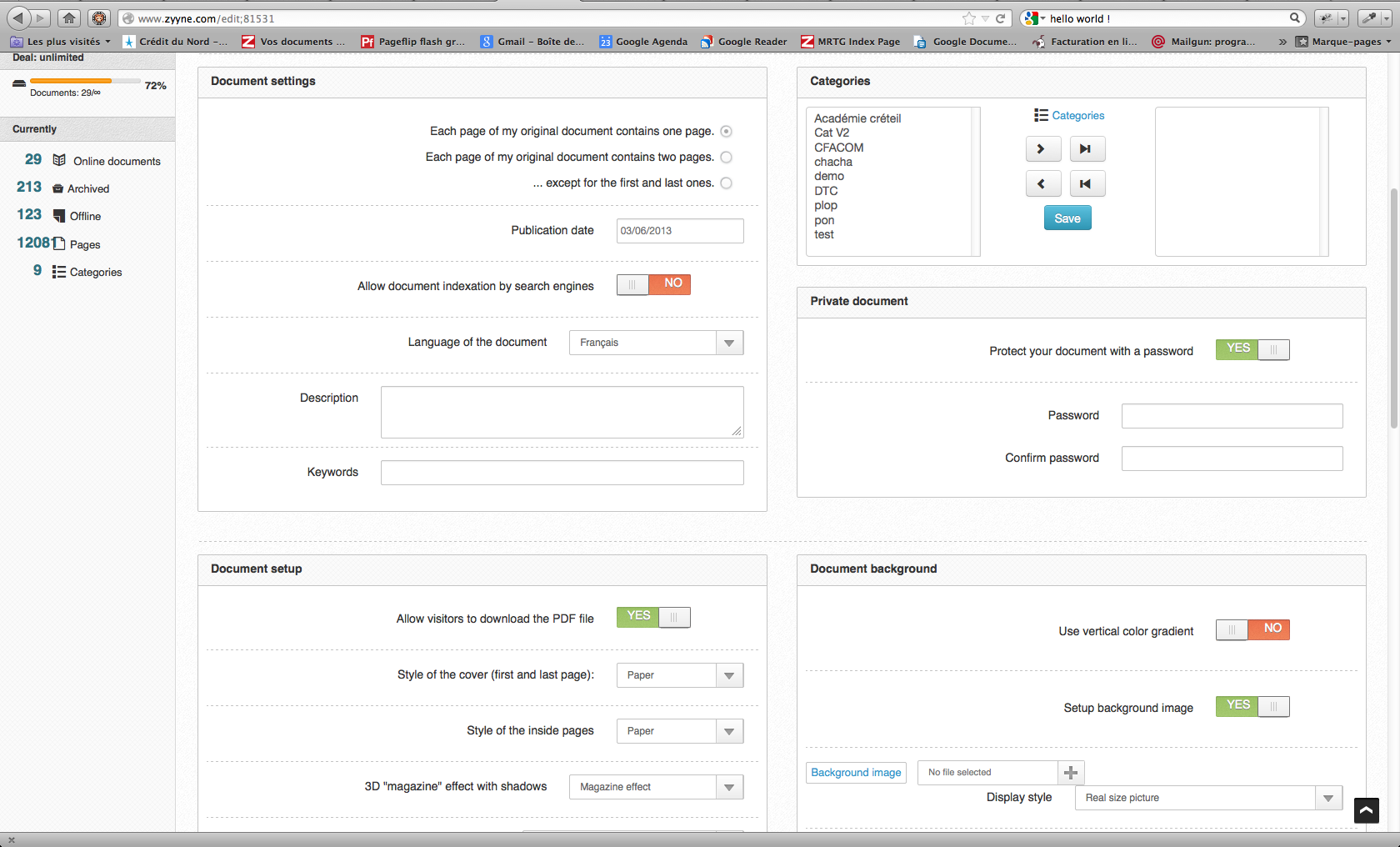The width and height of the screenshot is (1400, 847).
Task: Click the Categories link above arrows
Action: [1078, 116]
